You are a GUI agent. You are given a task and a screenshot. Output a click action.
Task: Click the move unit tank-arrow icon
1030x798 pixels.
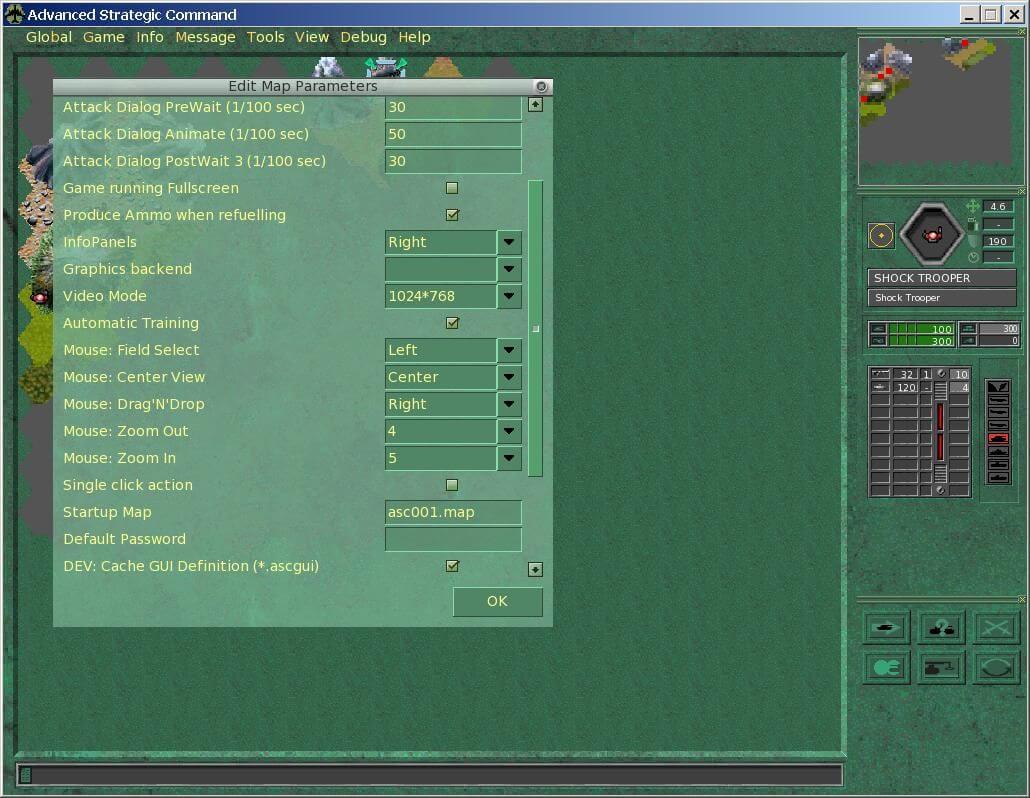point(886,627)
